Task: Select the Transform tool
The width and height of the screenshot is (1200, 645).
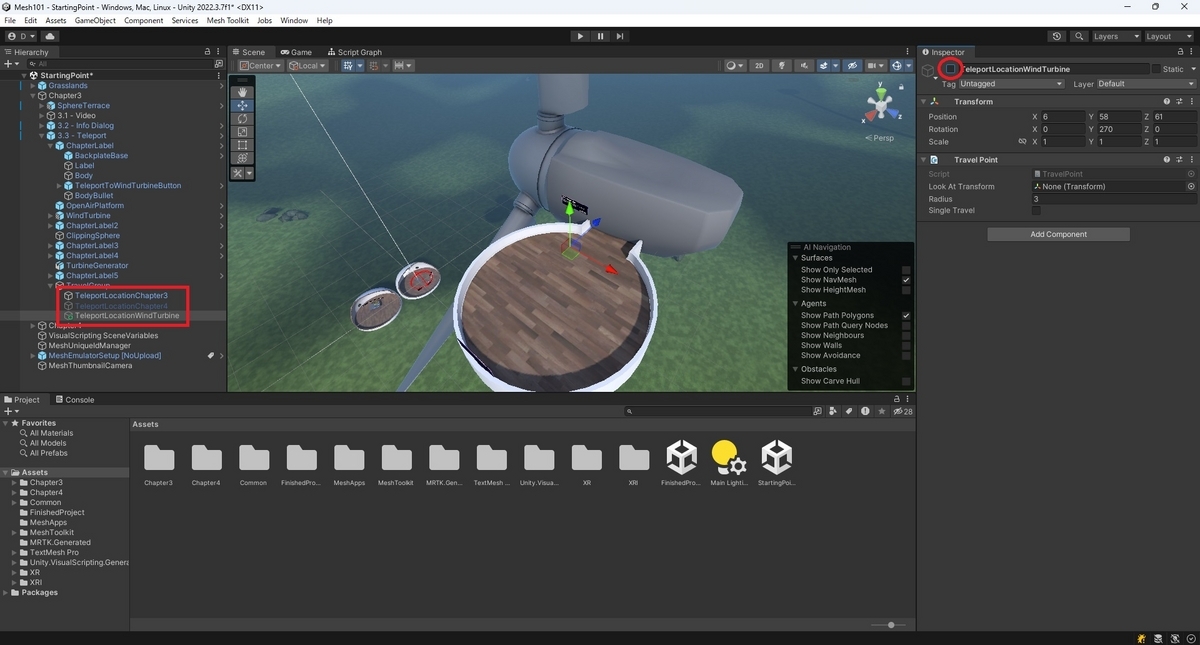Action: [241, 157]
